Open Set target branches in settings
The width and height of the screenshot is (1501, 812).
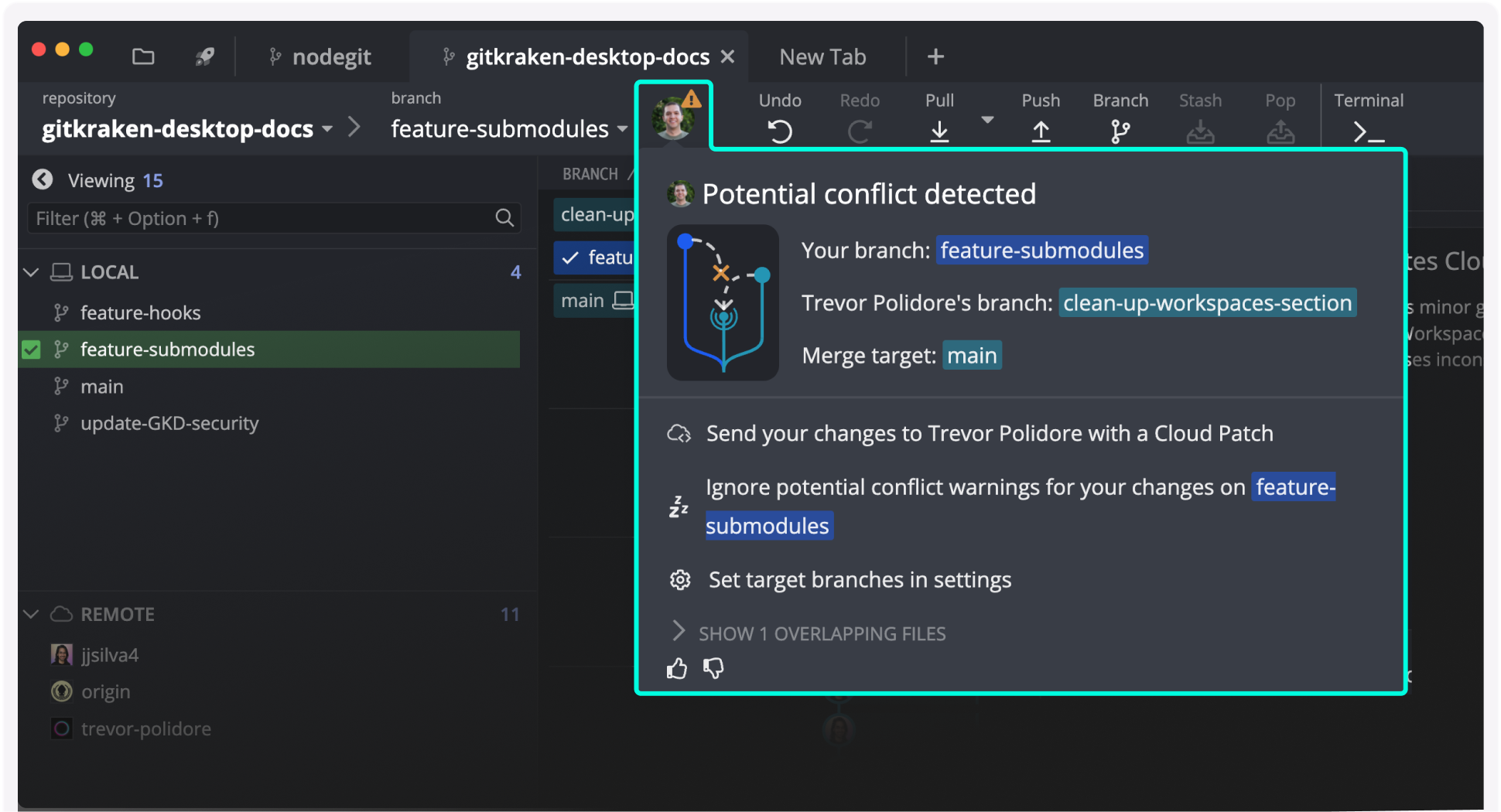pos(860,580)
